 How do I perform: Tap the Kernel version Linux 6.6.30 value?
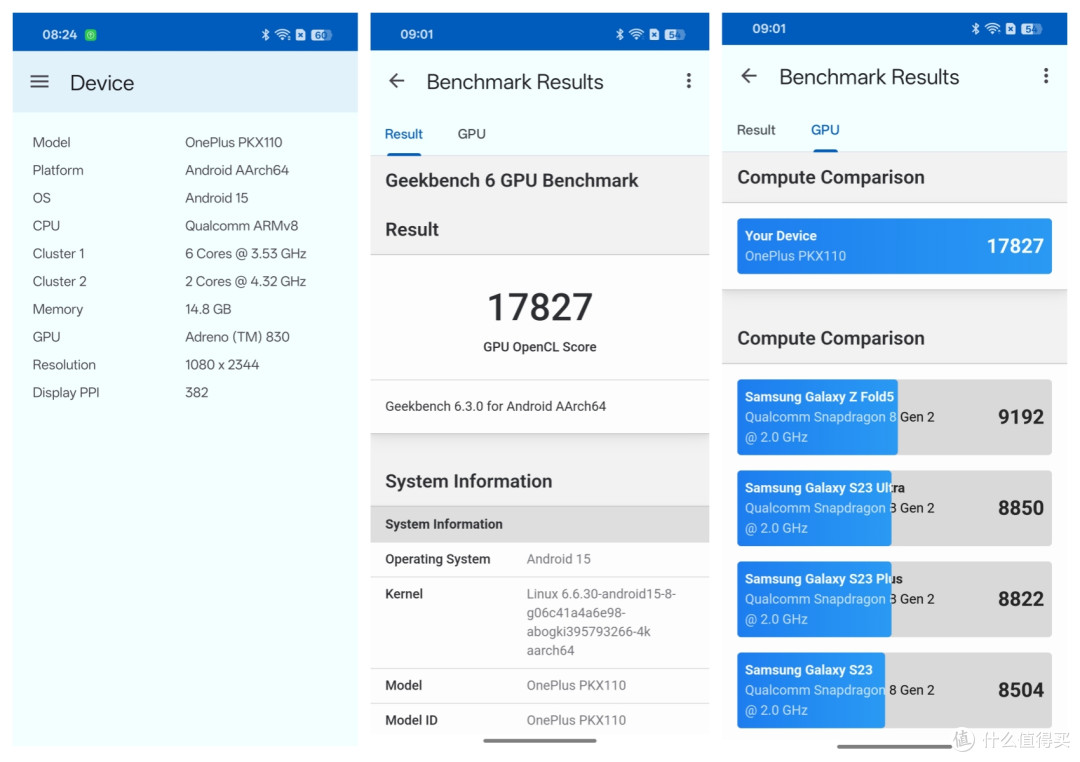(601, 622)
